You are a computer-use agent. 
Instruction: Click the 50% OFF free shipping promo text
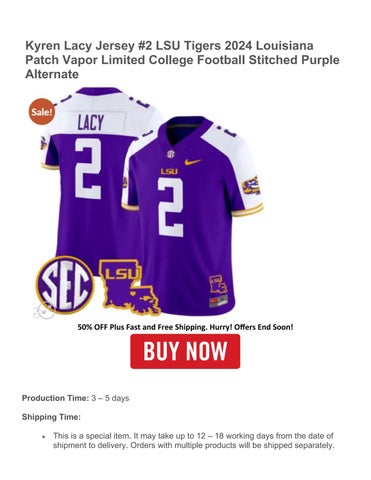(x=185, y=327)
